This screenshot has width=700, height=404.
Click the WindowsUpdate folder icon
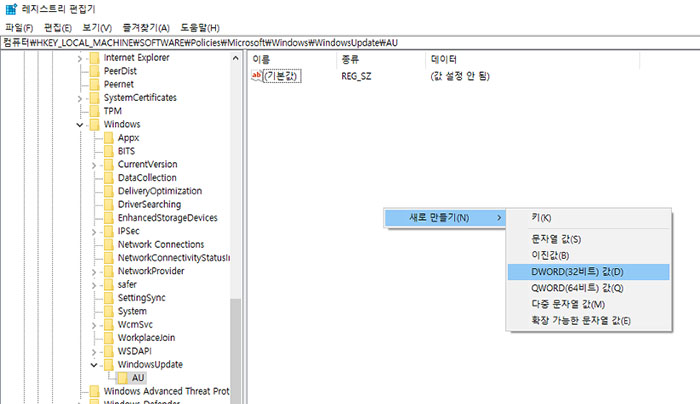(109, 364)
